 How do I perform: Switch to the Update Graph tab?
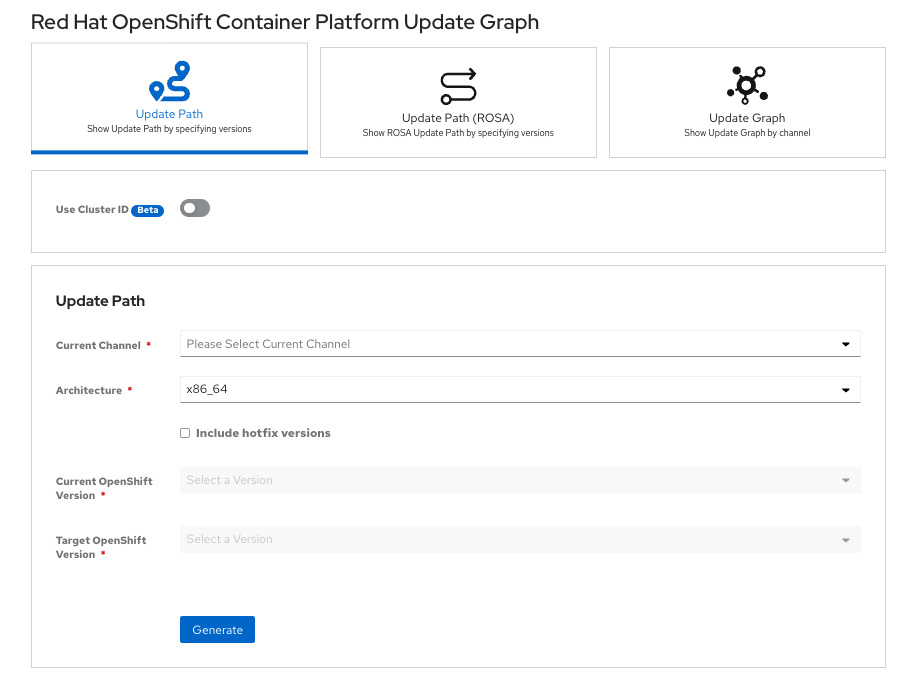[746, 102]
